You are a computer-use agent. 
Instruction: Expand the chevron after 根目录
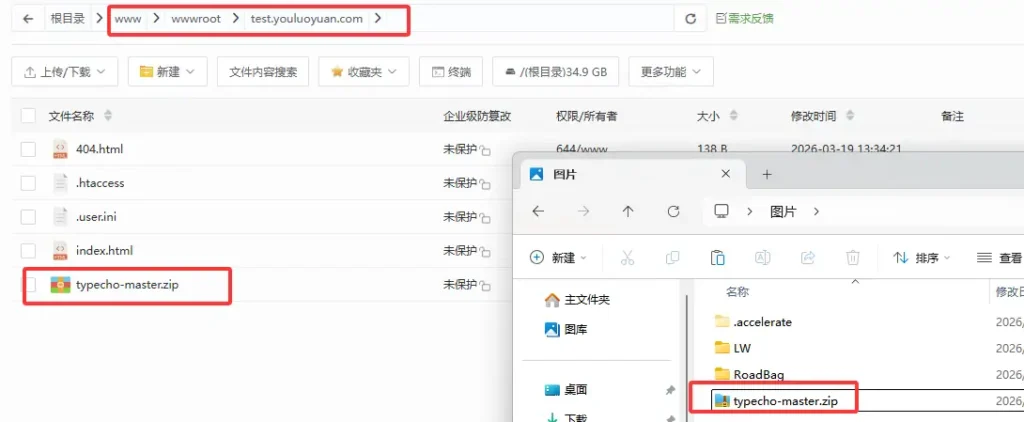(99, 19)
